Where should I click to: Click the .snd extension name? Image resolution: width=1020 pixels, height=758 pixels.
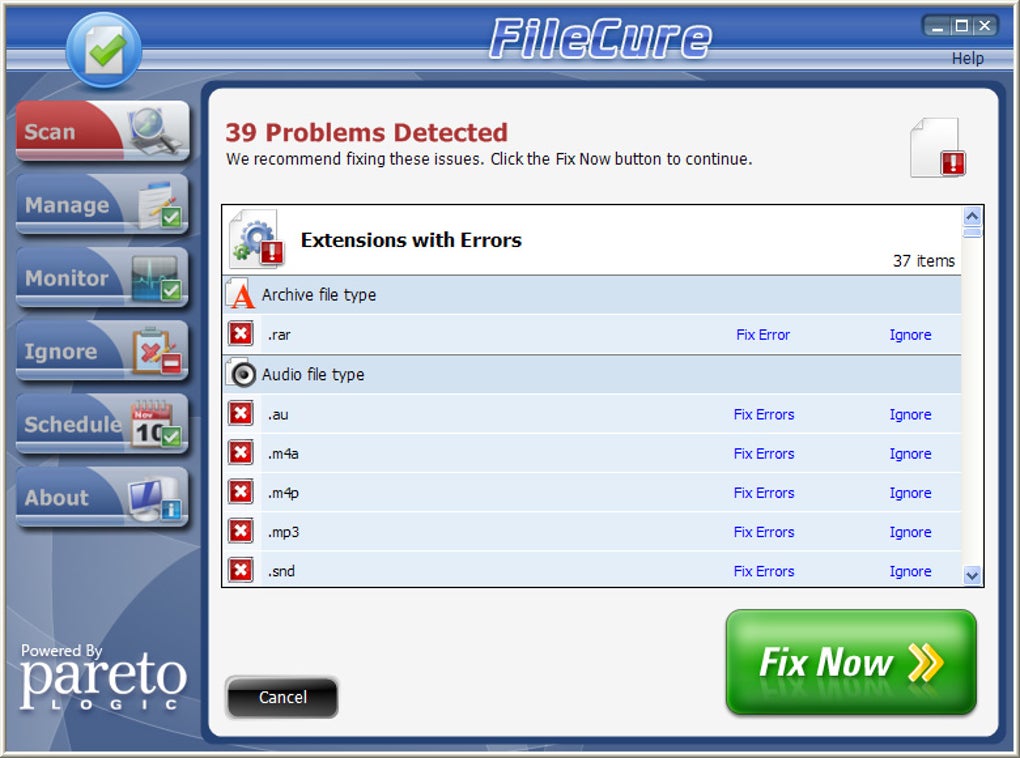(x=281, y=571)
